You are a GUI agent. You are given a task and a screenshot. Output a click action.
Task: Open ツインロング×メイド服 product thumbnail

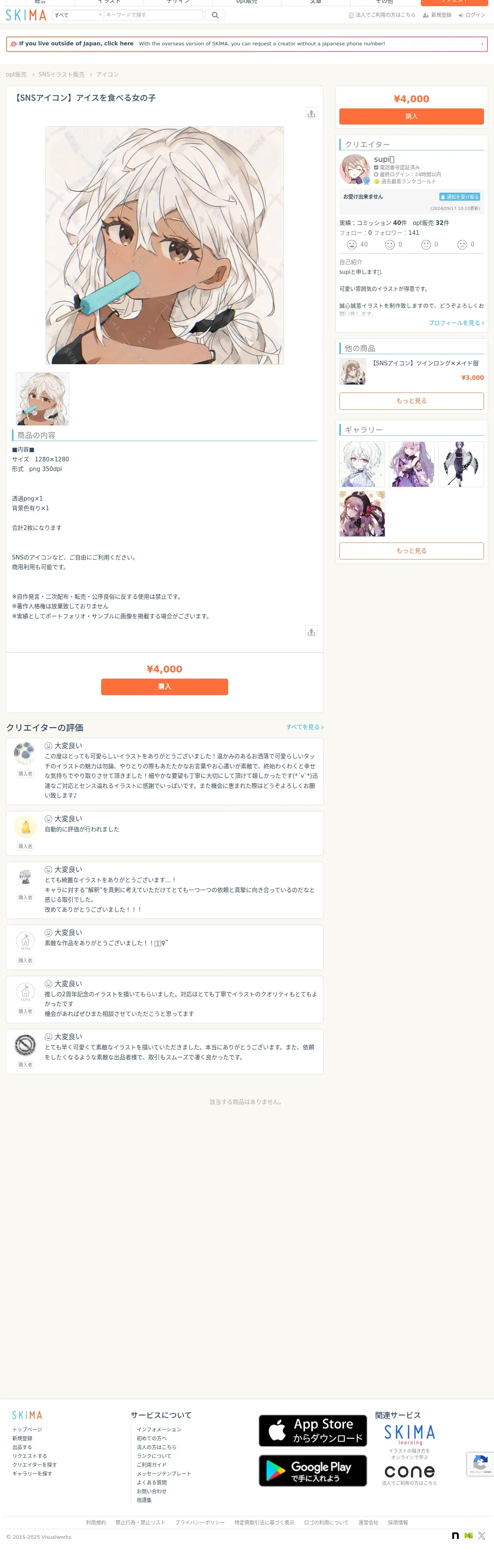[x=353, y=371]
